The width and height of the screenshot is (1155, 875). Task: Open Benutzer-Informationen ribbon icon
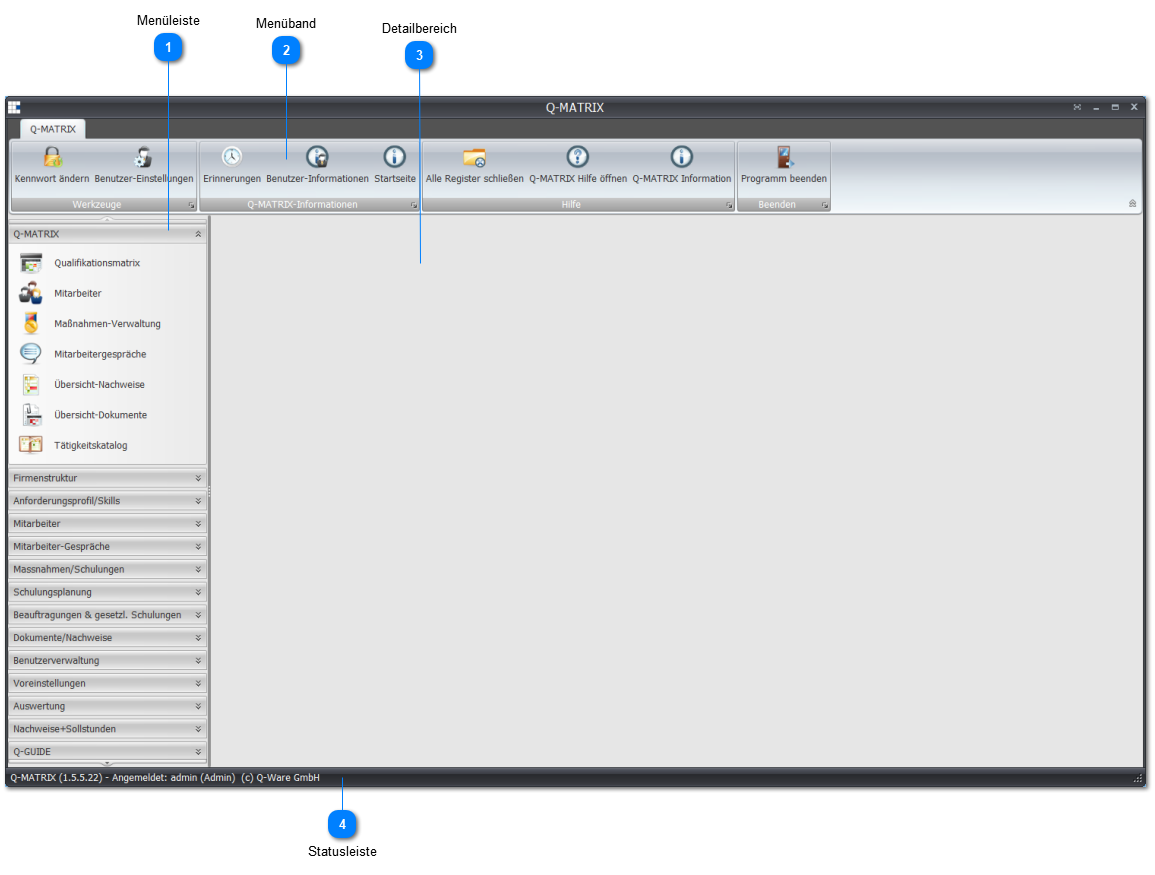point(317,157)
